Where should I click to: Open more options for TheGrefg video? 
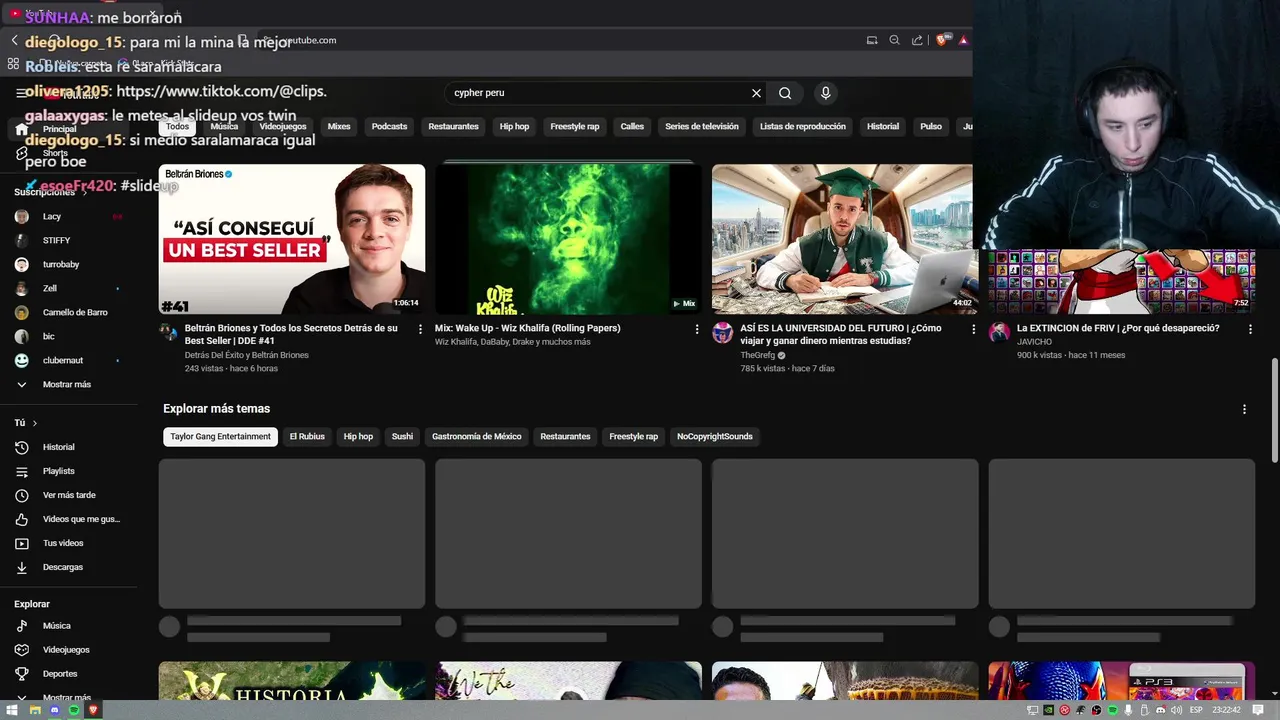coord(974,329)
